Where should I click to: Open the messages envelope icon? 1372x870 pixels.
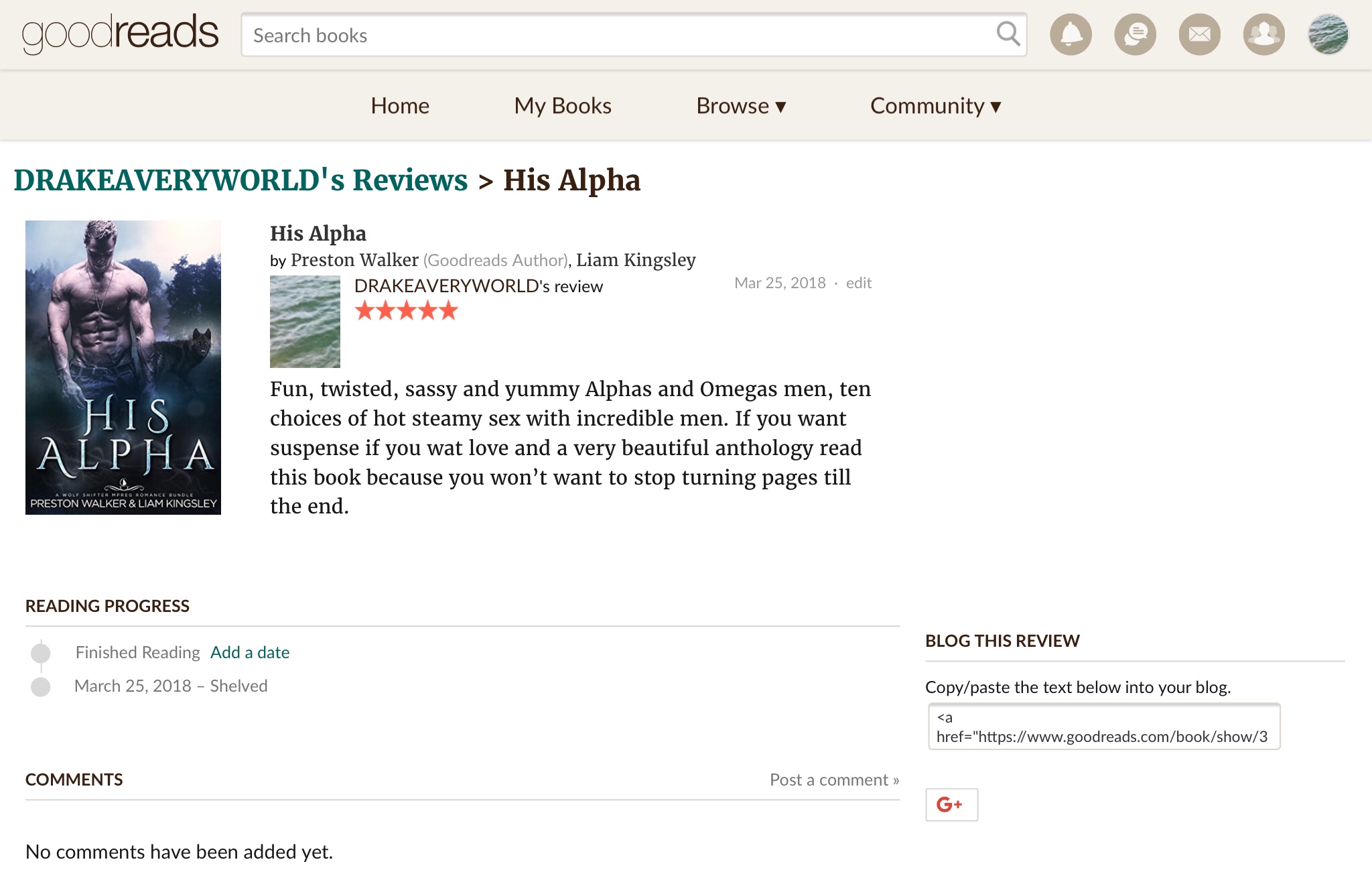pos(1199,34)
